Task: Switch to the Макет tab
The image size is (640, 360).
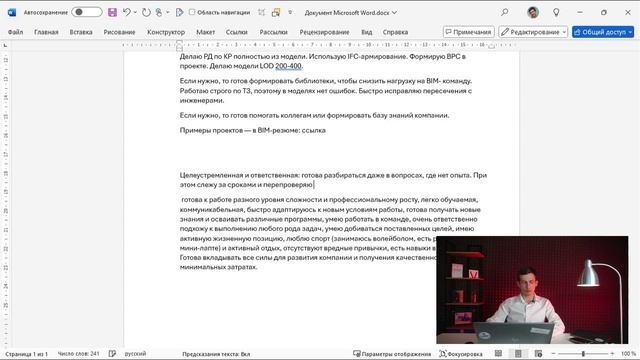Action: coord(205,32)
